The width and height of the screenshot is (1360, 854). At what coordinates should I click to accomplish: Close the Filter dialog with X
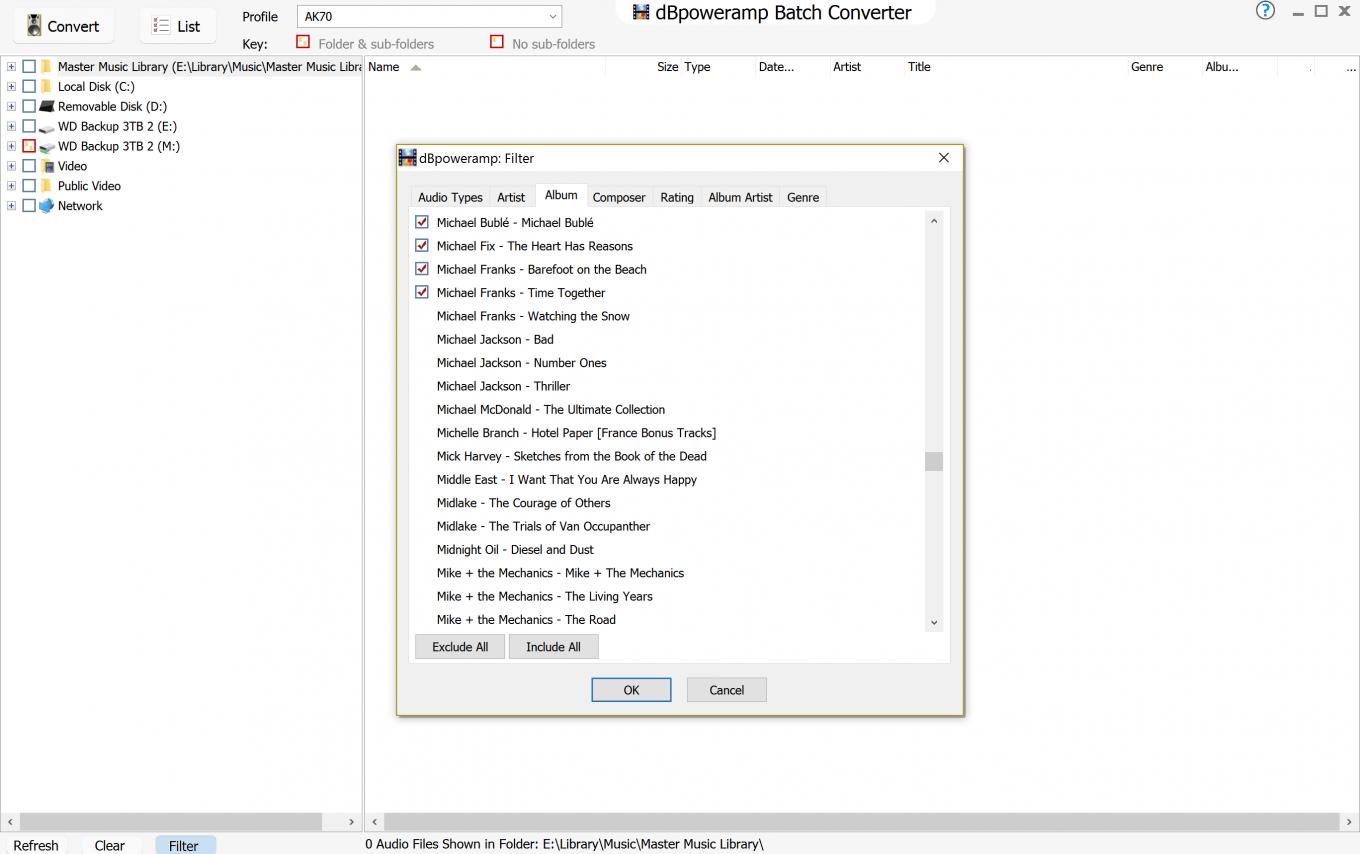click(x=943, y=158)
